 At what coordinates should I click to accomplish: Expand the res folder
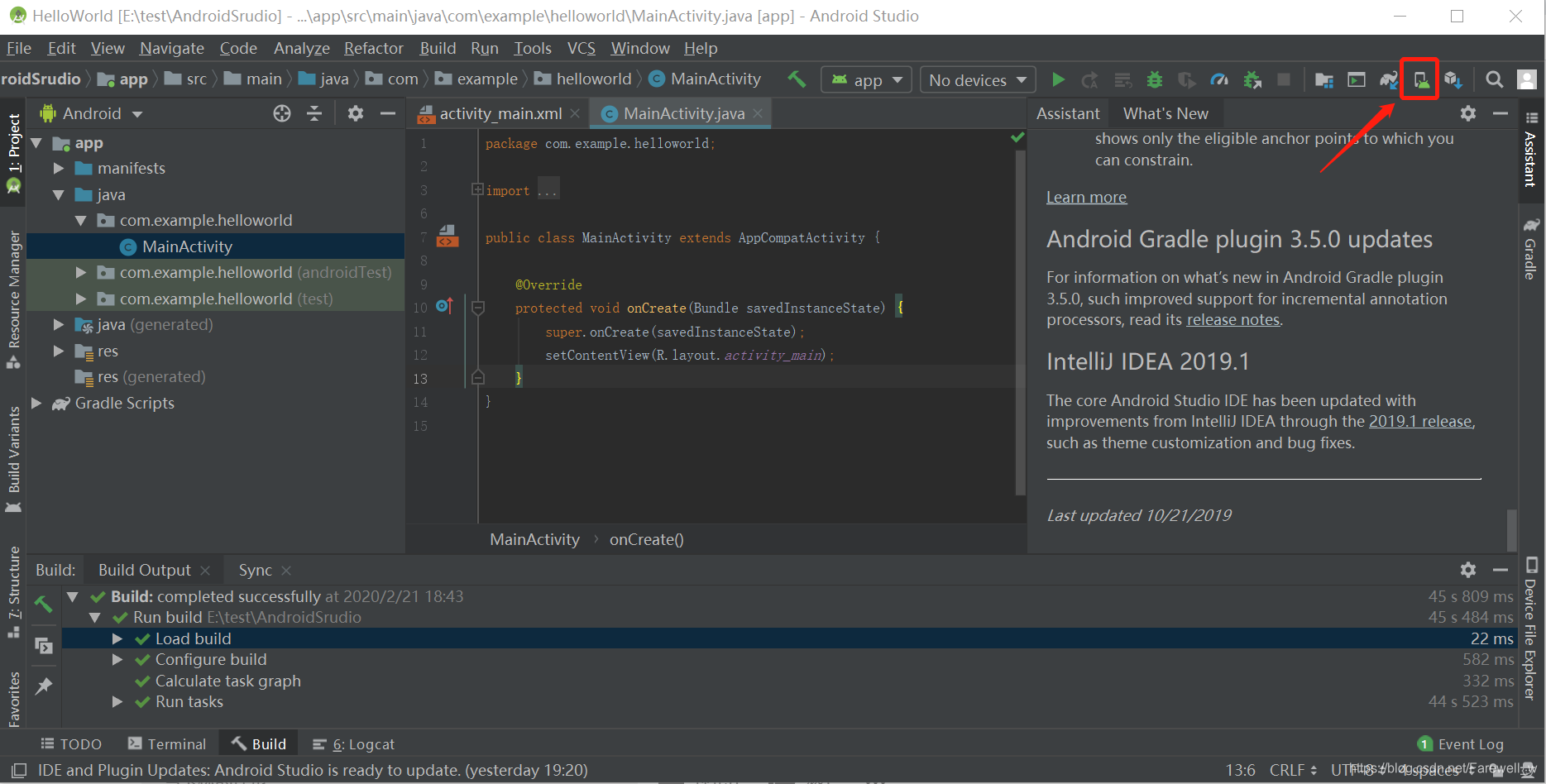point(59,351)
